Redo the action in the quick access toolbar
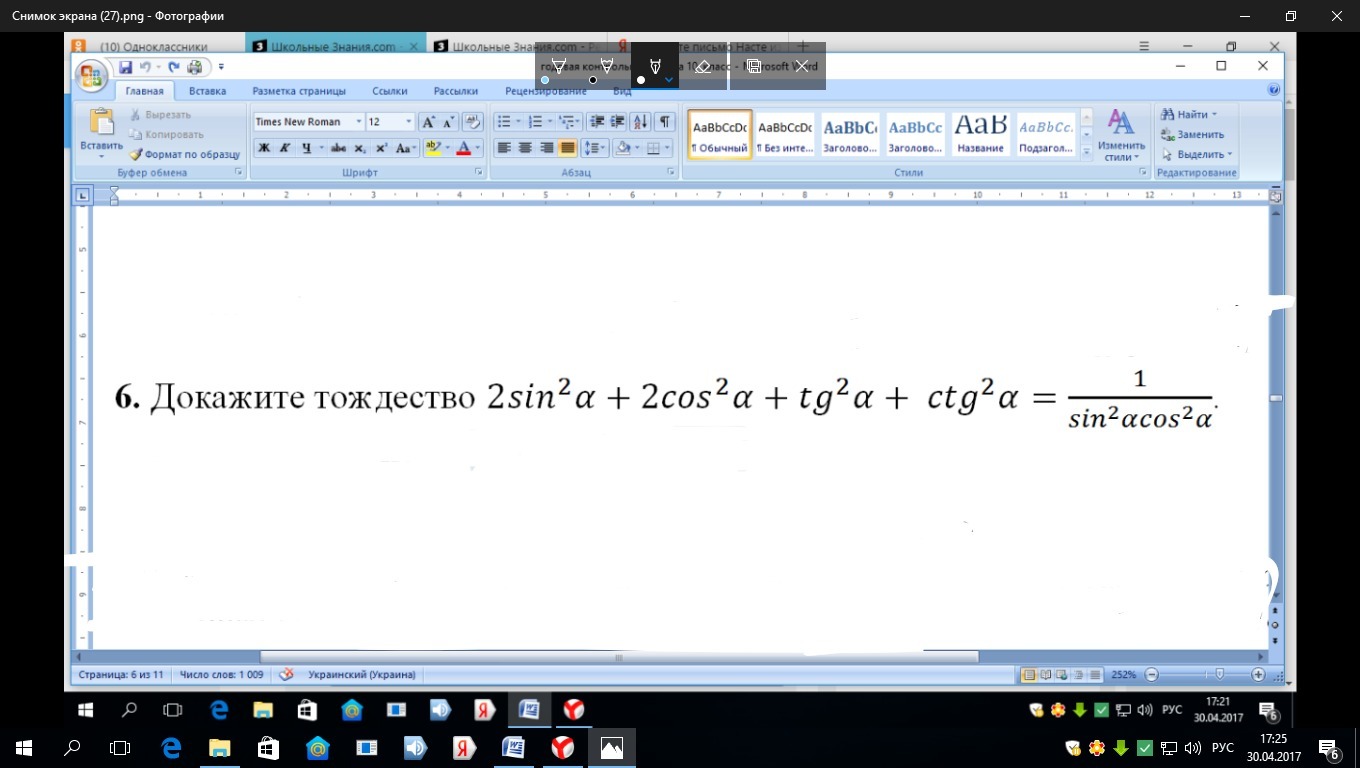This screenshot has width=1360, height=768. tap(174, 67)
